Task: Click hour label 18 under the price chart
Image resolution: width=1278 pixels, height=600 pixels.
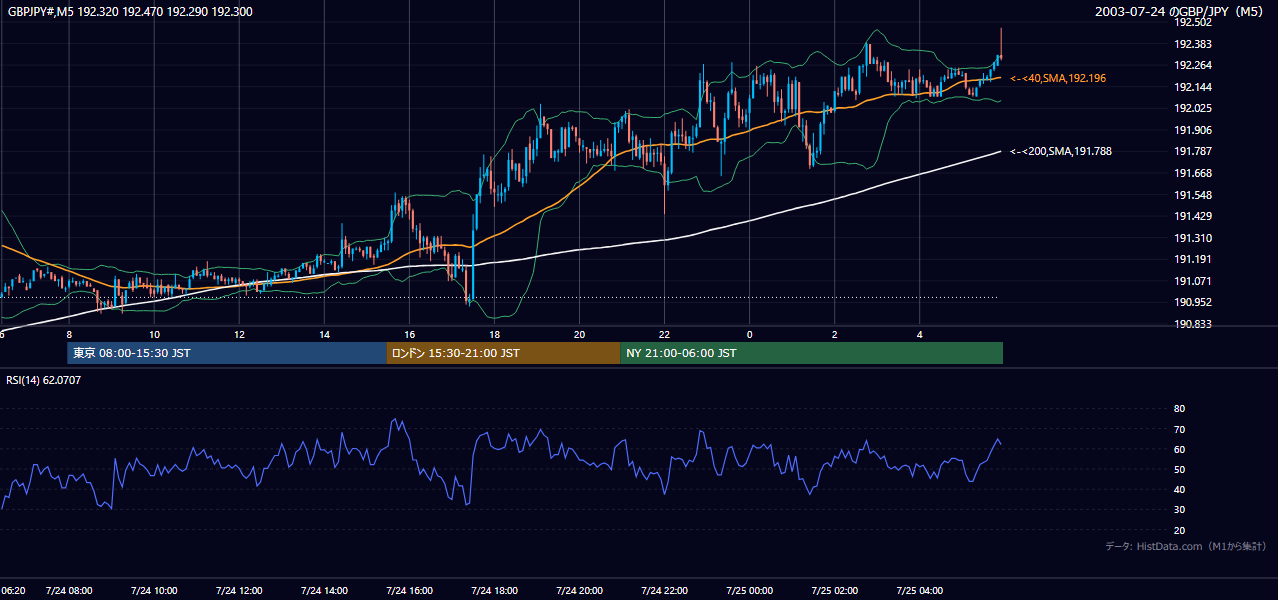Action: tap(494, 334)
